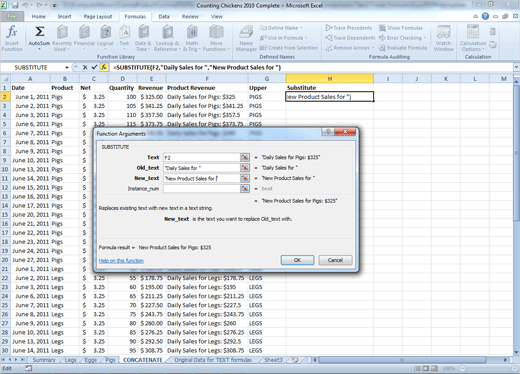The width and height of the screenshot is (520, 374).
Task: Click the Instance_num argument field
Action: [x=201, y=189]
